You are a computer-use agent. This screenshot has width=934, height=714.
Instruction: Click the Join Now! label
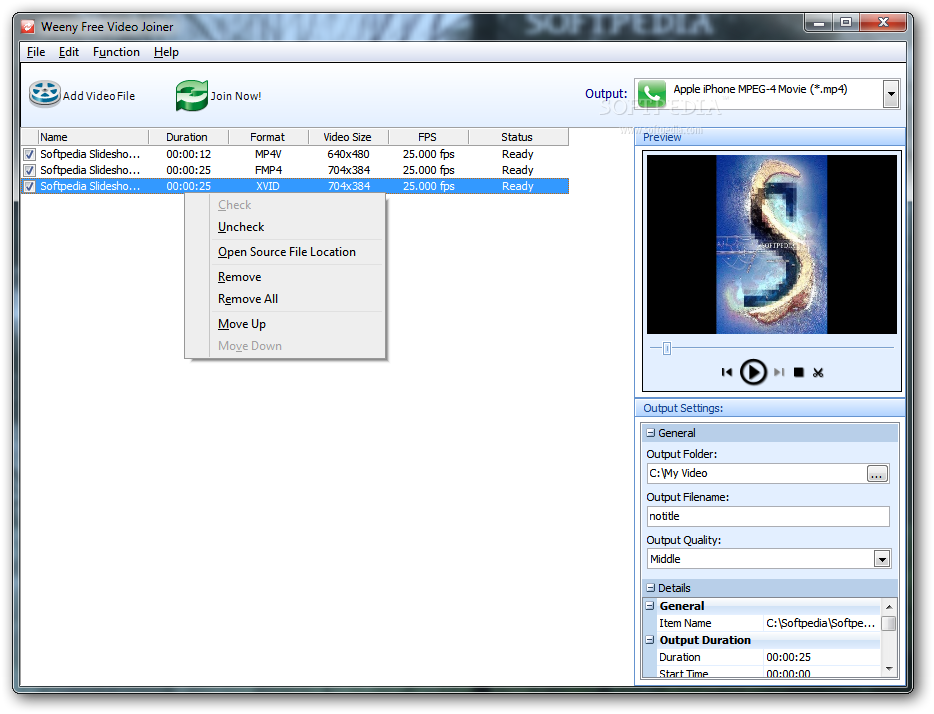click(x=236, y=96)
